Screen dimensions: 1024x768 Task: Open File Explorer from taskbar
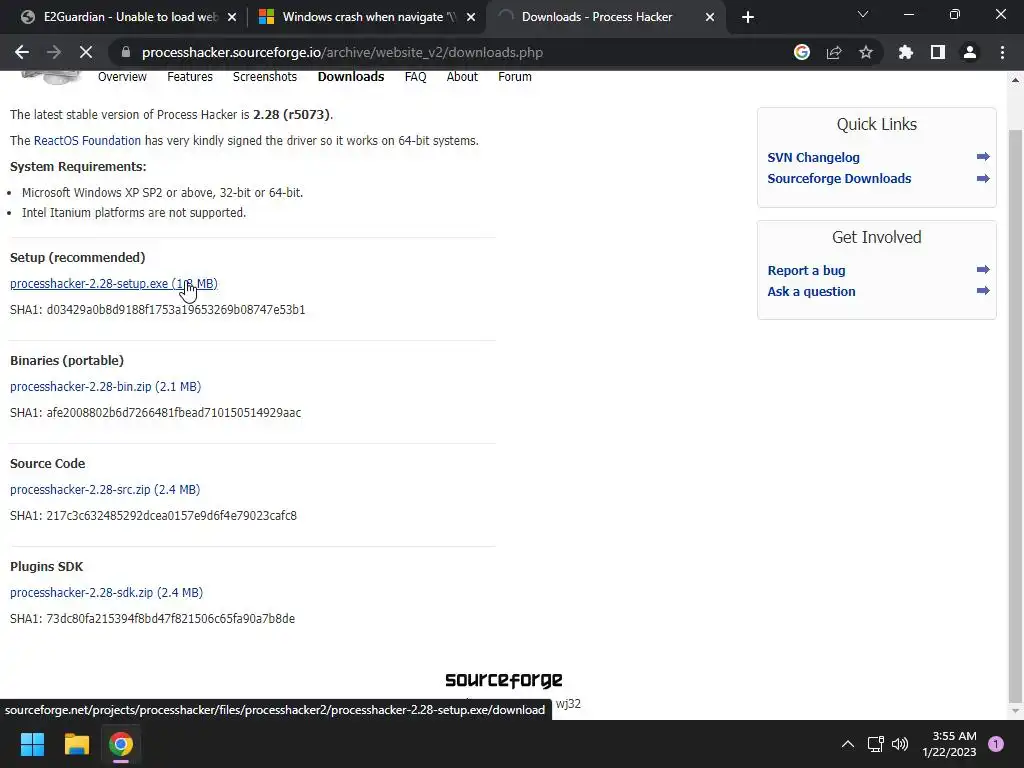76,744
